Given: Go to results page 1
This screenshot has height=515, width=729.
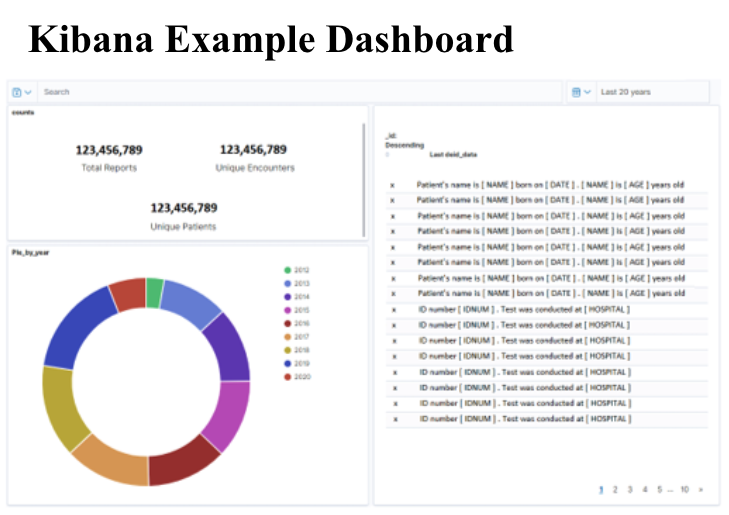Looking at the screenshot, I should point(601,489).
